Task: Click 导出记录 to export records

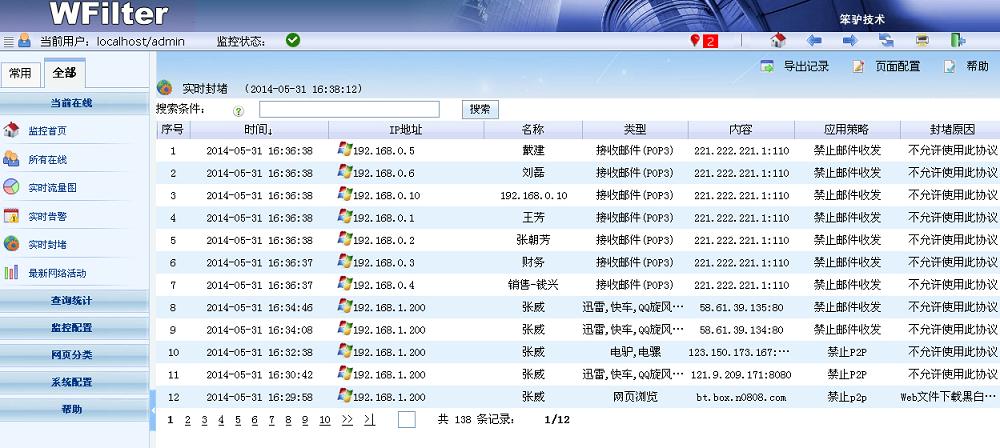Action: click(x=796, y=66)
